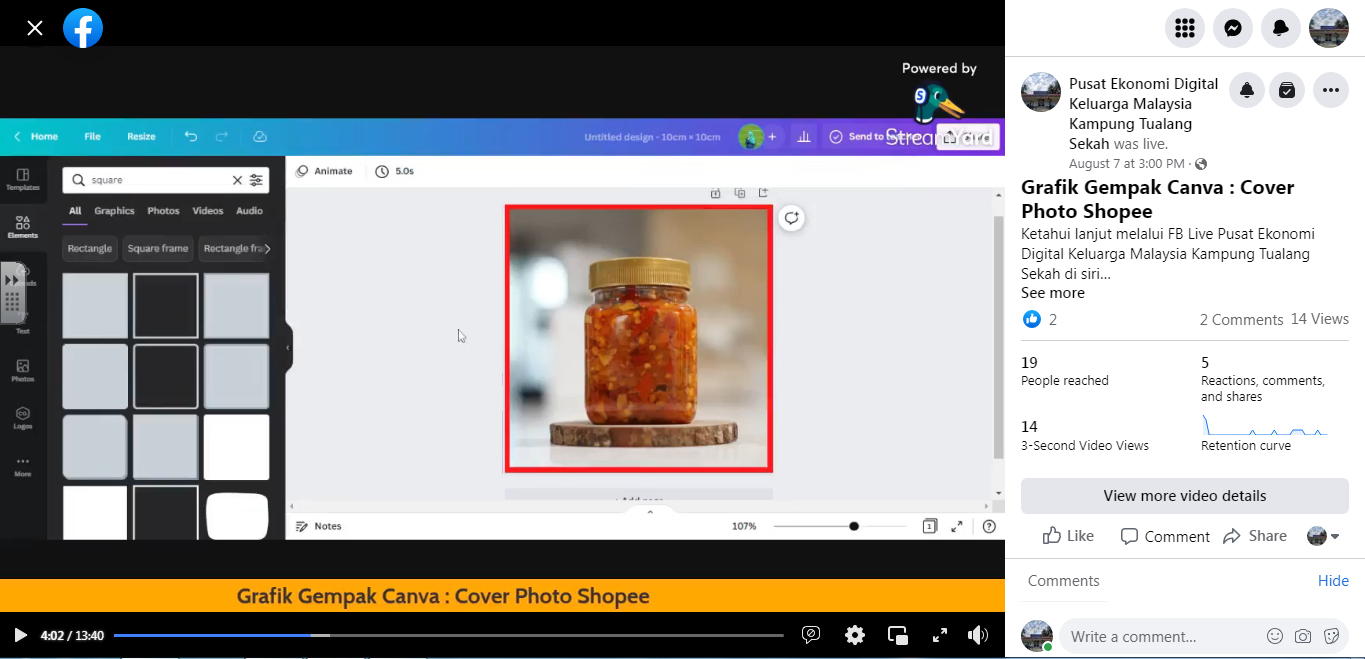This screenshot has width=1365, height=659.
Task: Open More in the Canva sidebar
Action: point(23,466)
